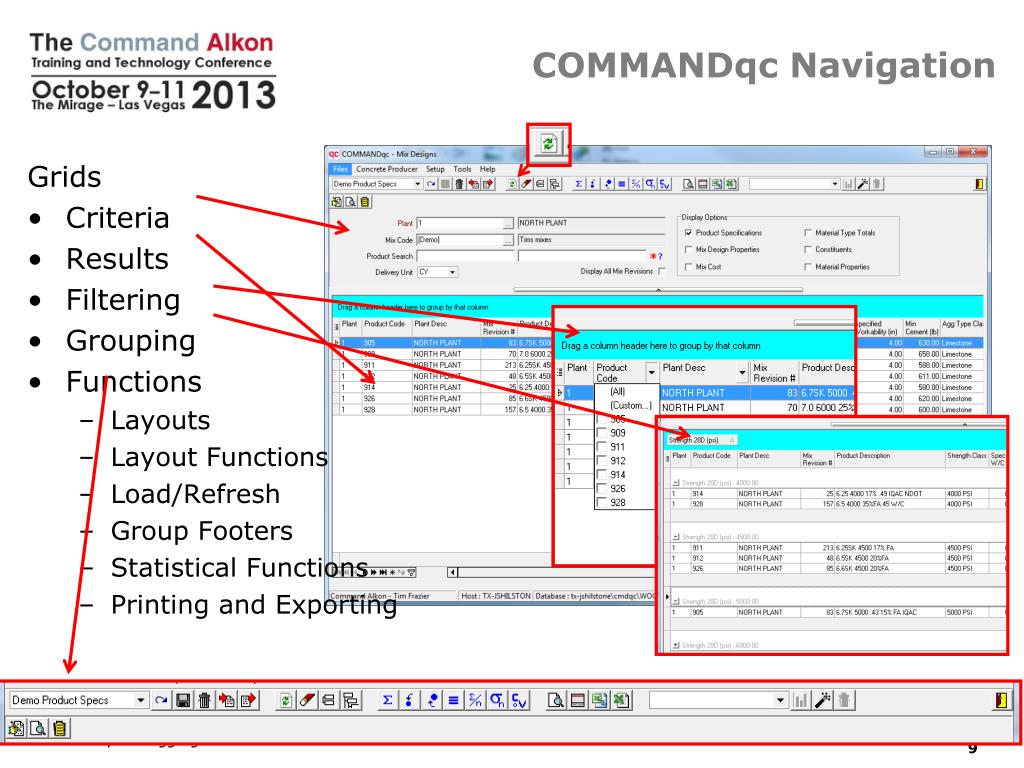Tick product code 926 in the filter list
Image resolution: width=1024 pixels, height=768 pixels.
601,488
